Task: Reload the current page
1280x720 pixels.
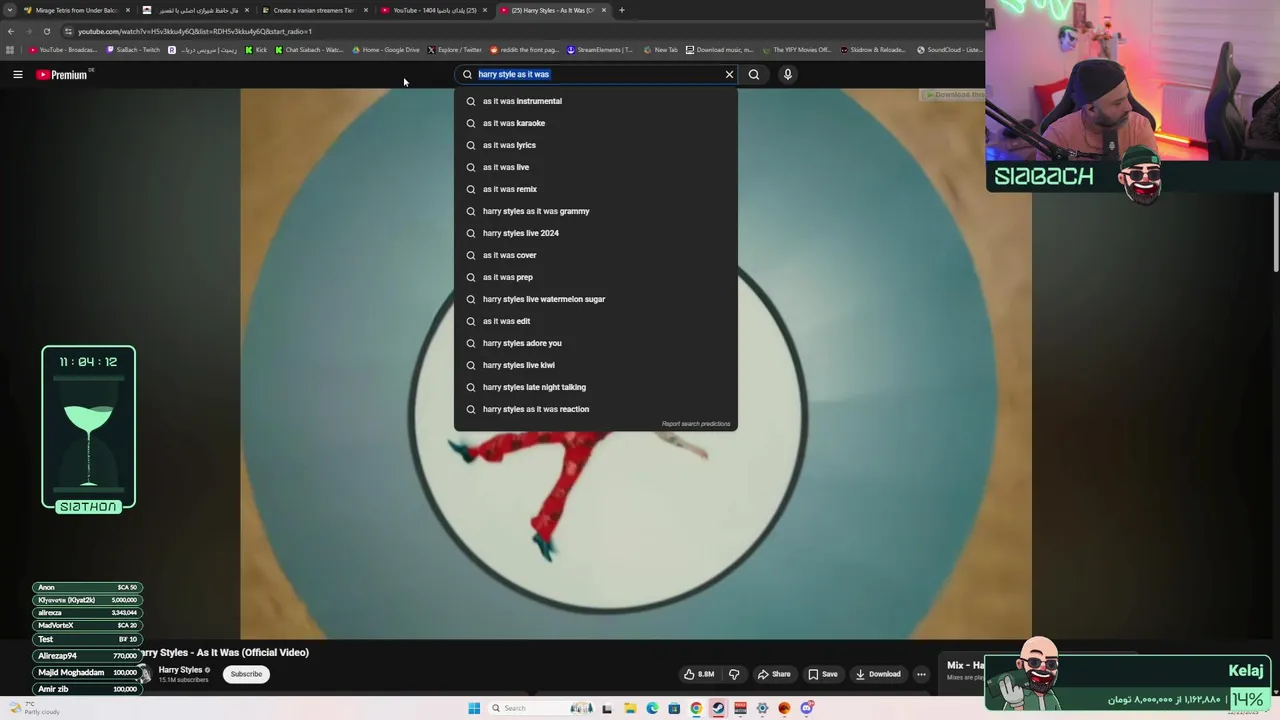Action: [x=46, y=31]
